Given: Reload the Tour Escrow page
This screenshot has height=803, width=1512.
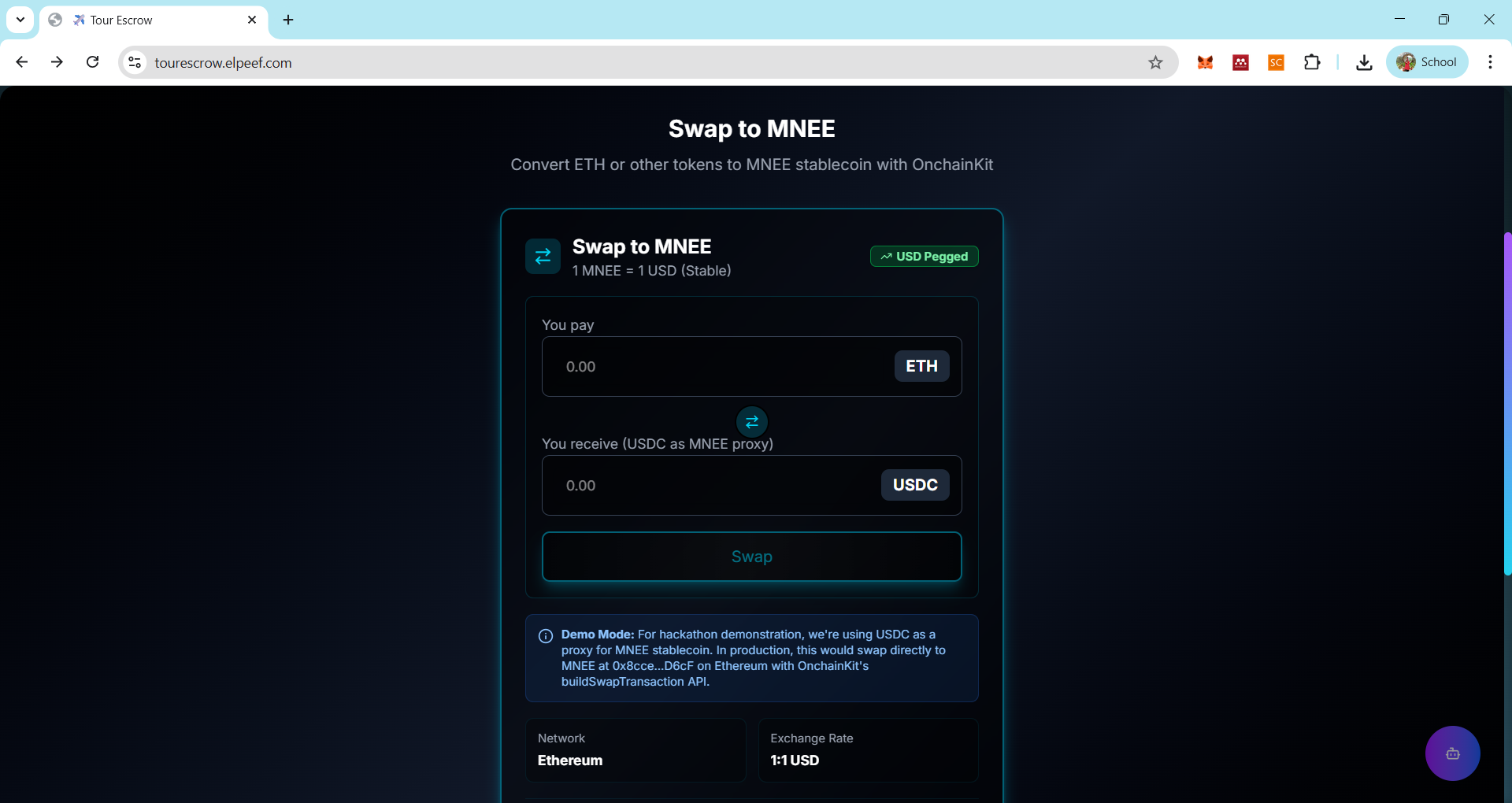Looking at the screenshot, I should (93, 62).
